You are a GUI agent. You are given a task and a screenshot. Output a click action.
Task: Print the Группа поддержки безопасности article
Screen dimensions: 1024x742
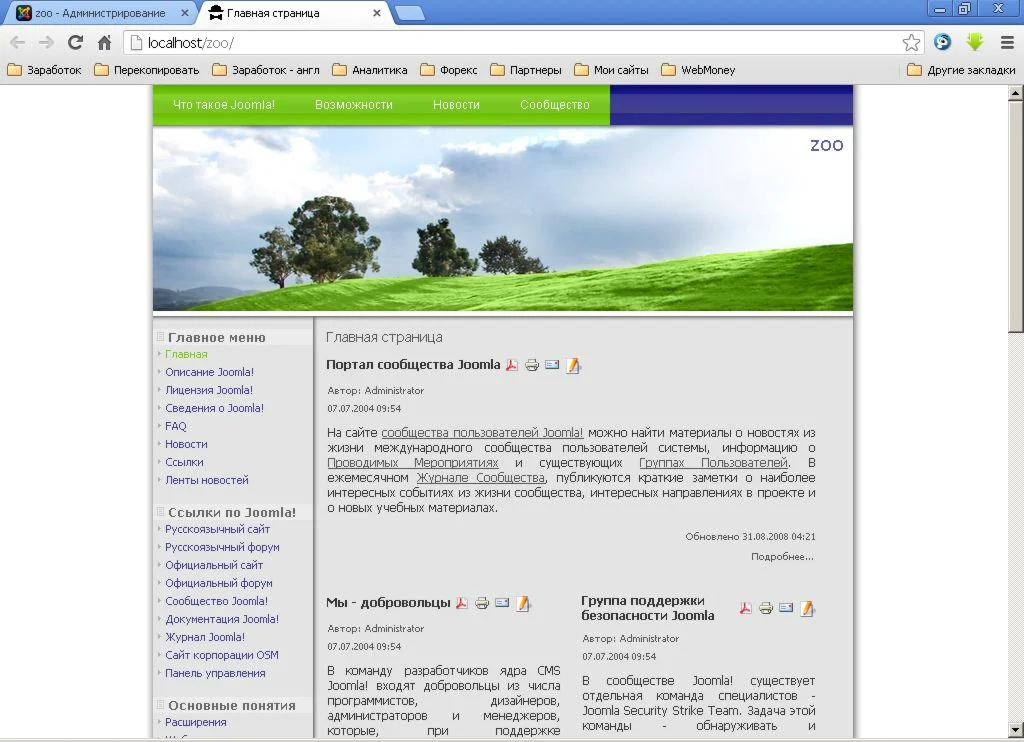coord(766,608)
